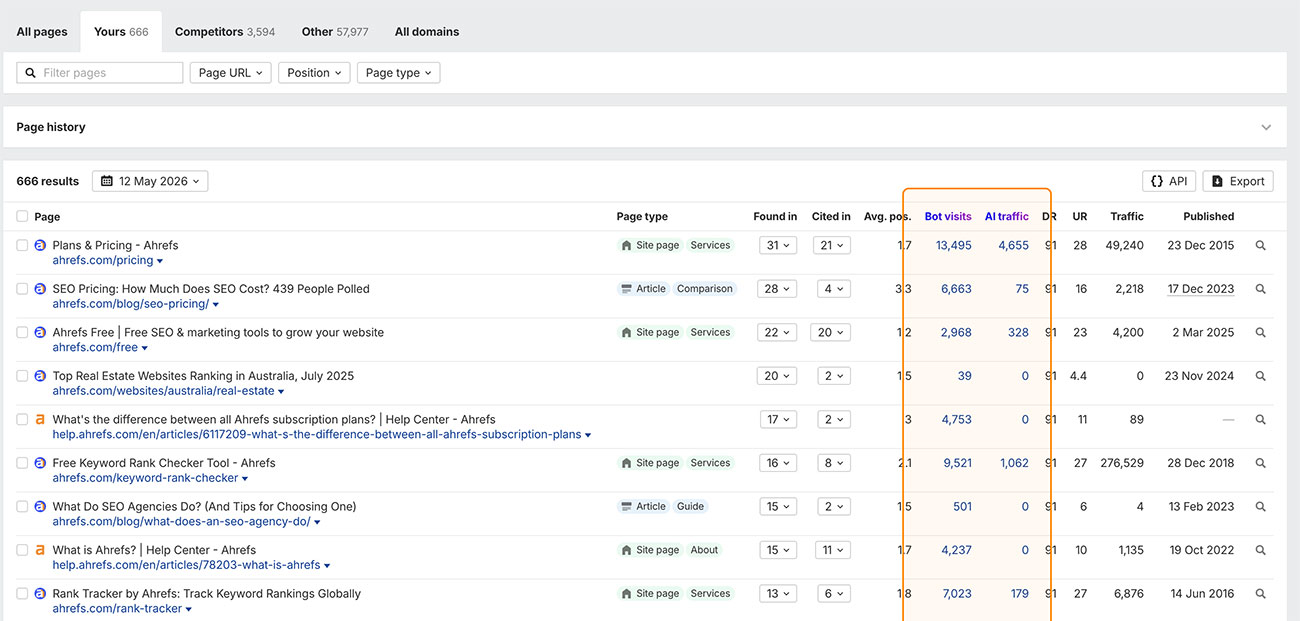
Task: Click the magnifier icon in What is Ahrefs row
Action: pyautogui.click(x=1260, y=550)
